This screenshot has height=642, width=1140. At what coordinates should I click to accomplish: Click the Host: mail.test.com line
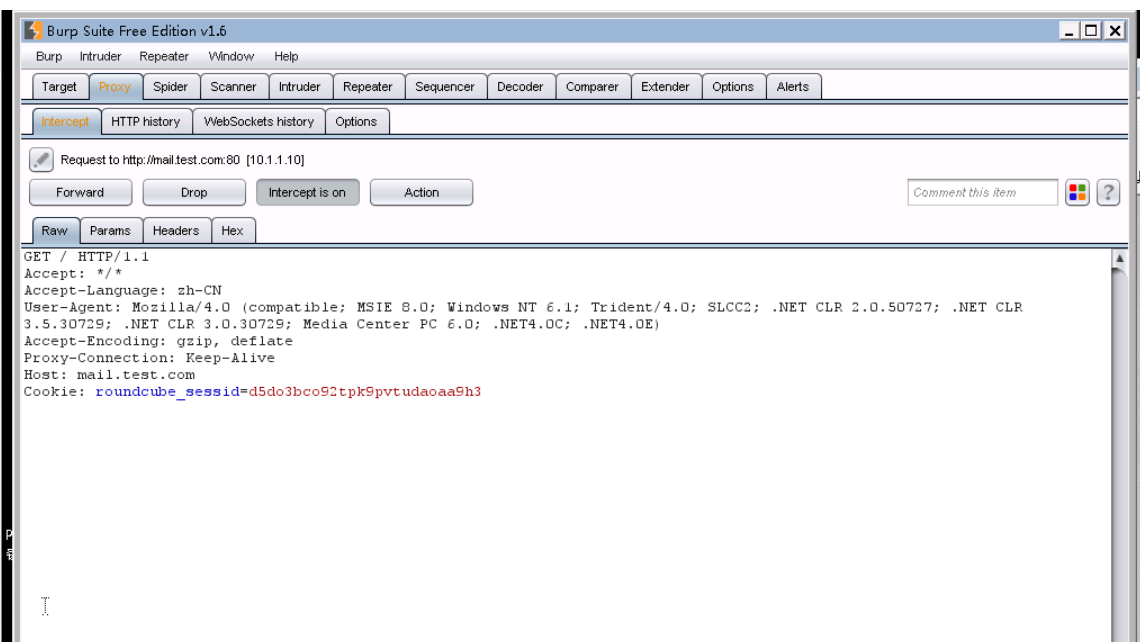tap(109, 374)
